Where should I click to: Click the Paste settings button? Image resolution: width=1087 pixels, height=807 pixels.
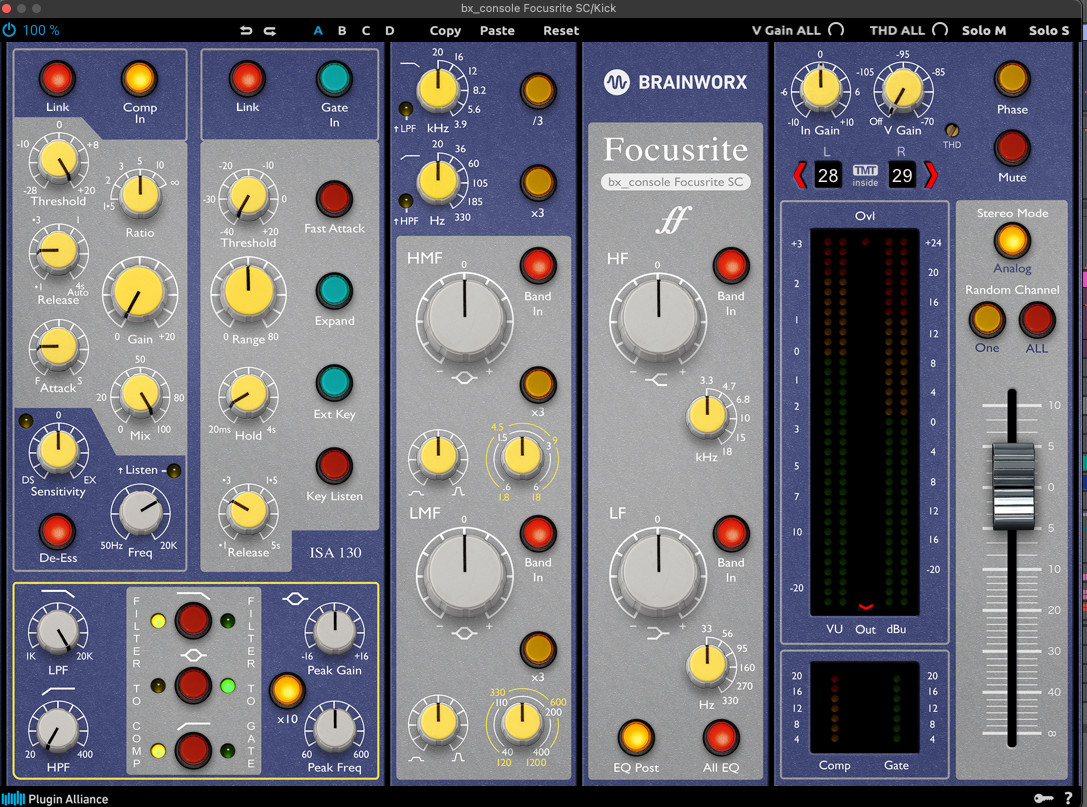497,31
